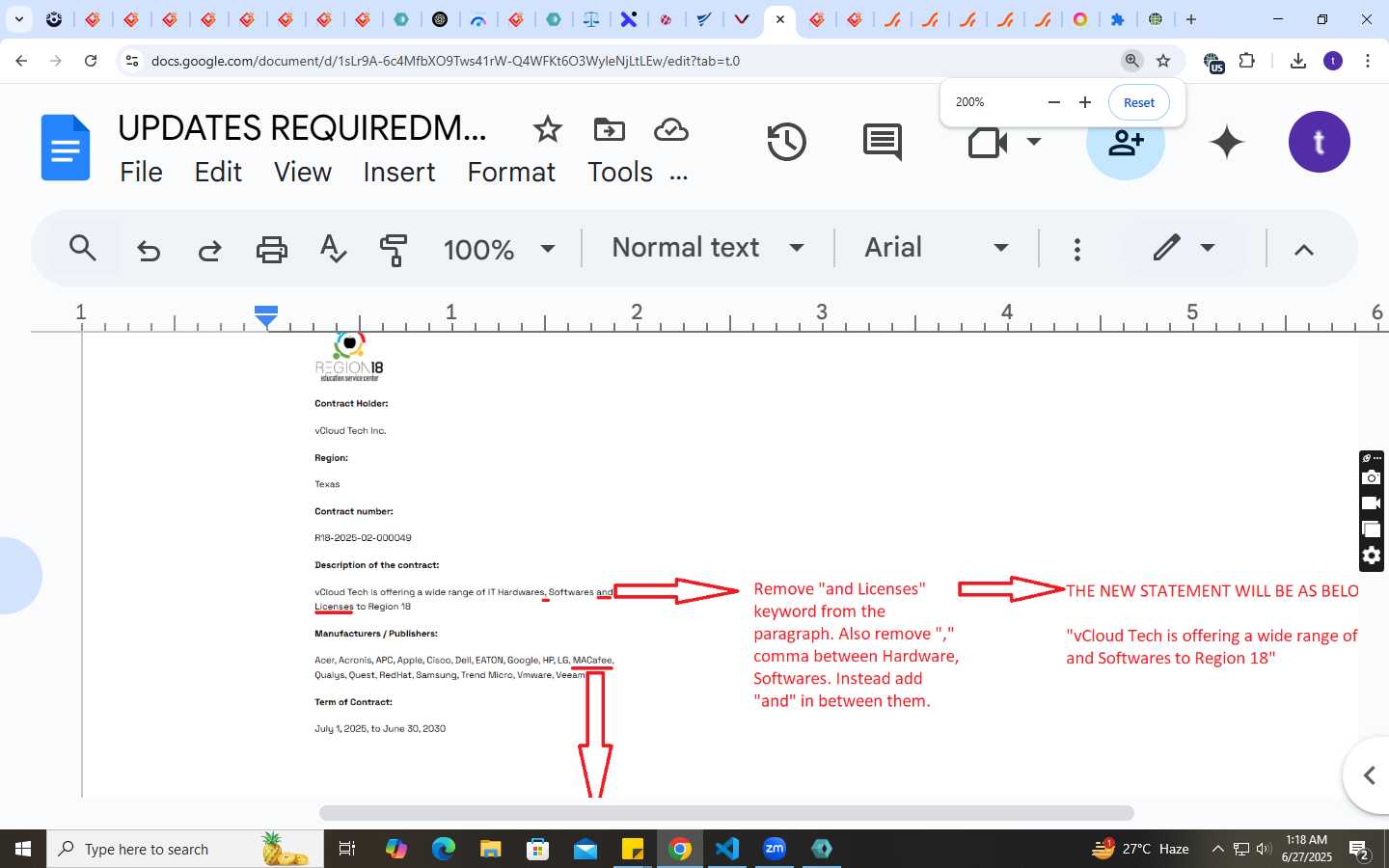Screen dimensions: 1389x868
Task: Open Visual Studio Code from taskbar
Action: [x=727, y=849]
